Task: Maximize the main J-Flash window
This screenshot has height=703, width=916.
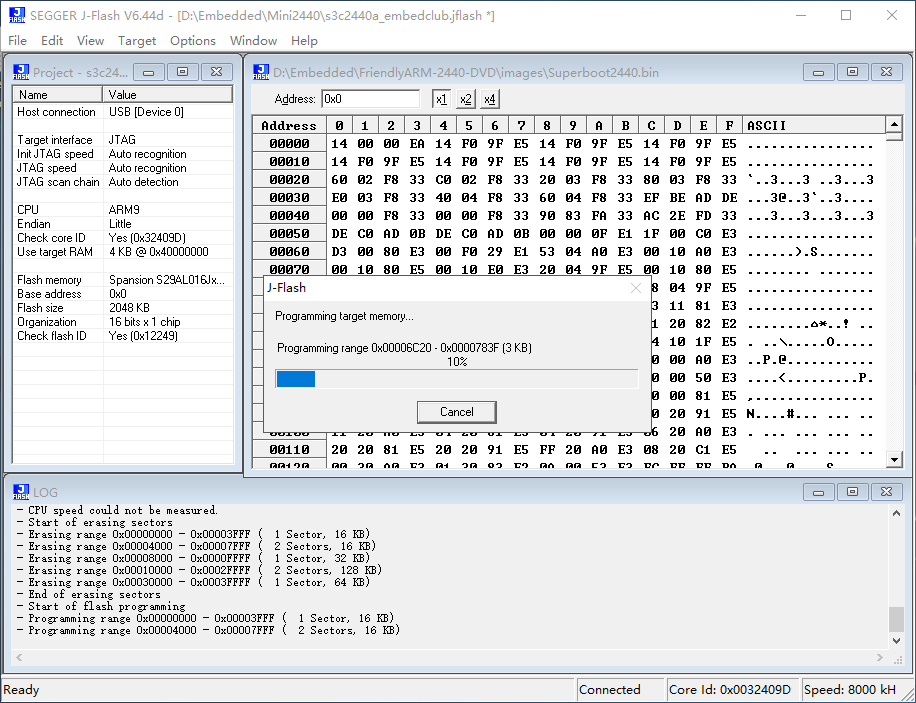Action: [846, 15]
